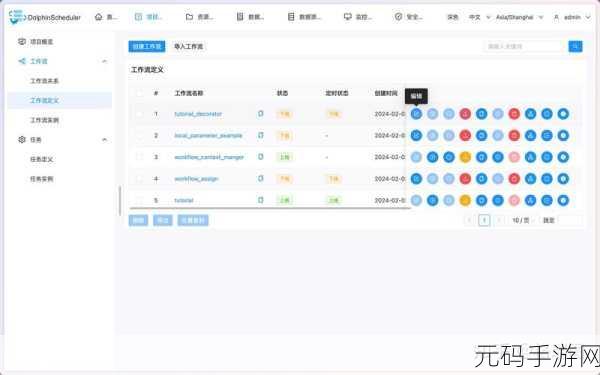Select 任务实例 in the sidebar

pos(41,179)
